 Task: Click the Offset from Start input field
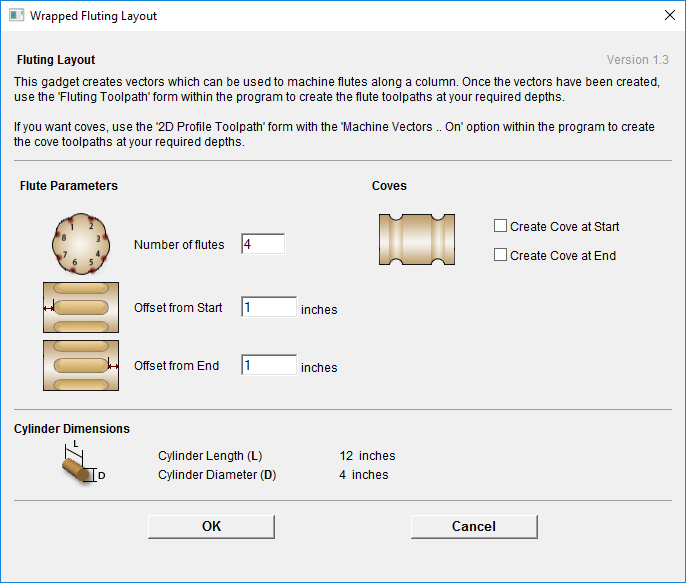coord(269,307)
